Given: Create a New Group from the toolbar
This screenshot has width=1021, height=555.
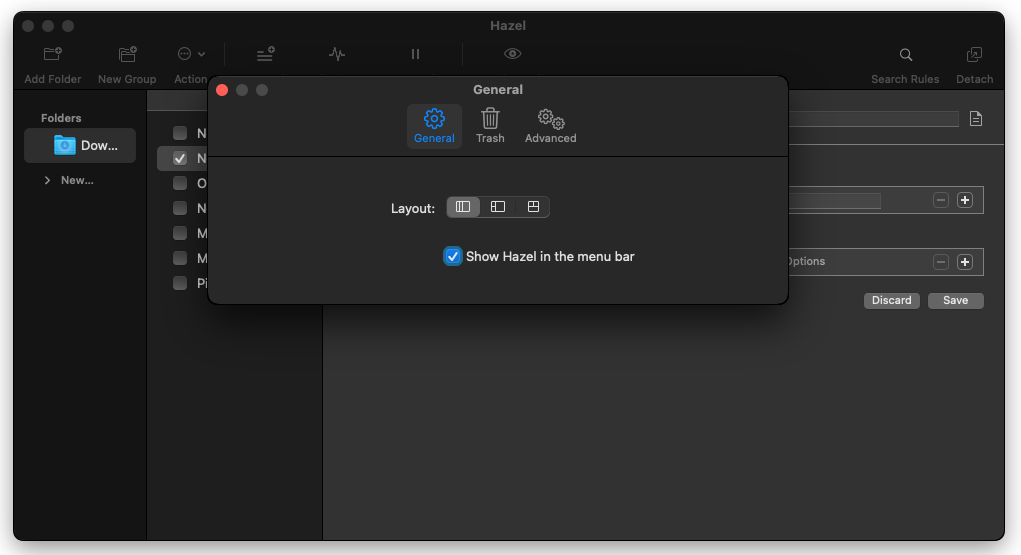Looking at the screenshot, I should (127, 55).
